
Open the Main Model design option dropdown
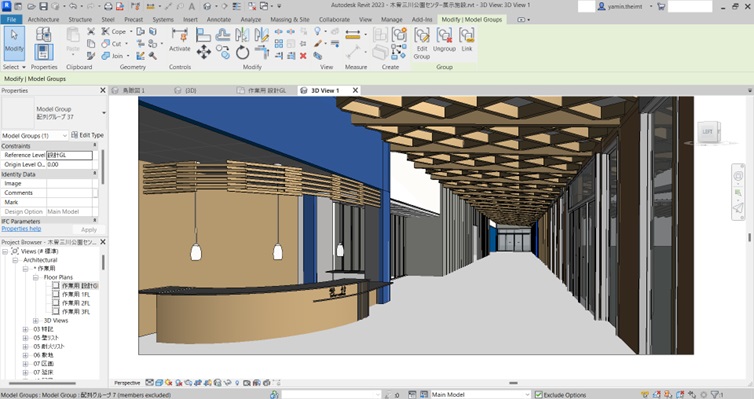[480, 395]
